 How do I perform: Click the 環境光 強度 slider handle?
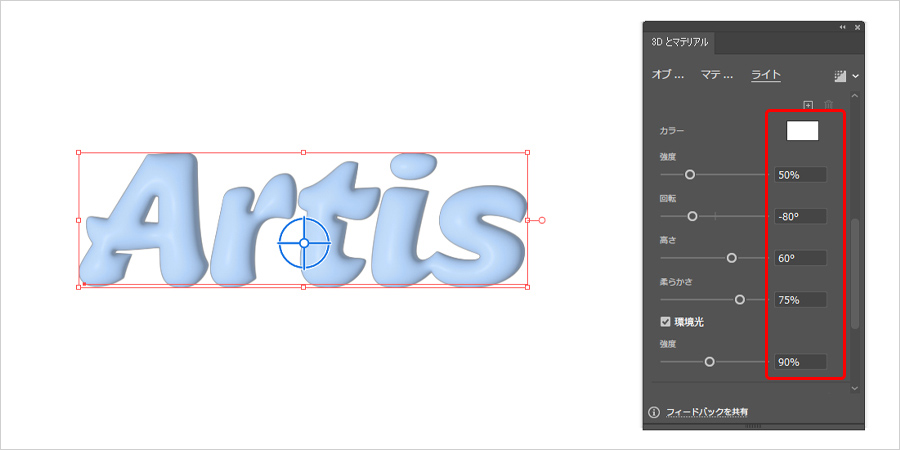coord(709,362)
